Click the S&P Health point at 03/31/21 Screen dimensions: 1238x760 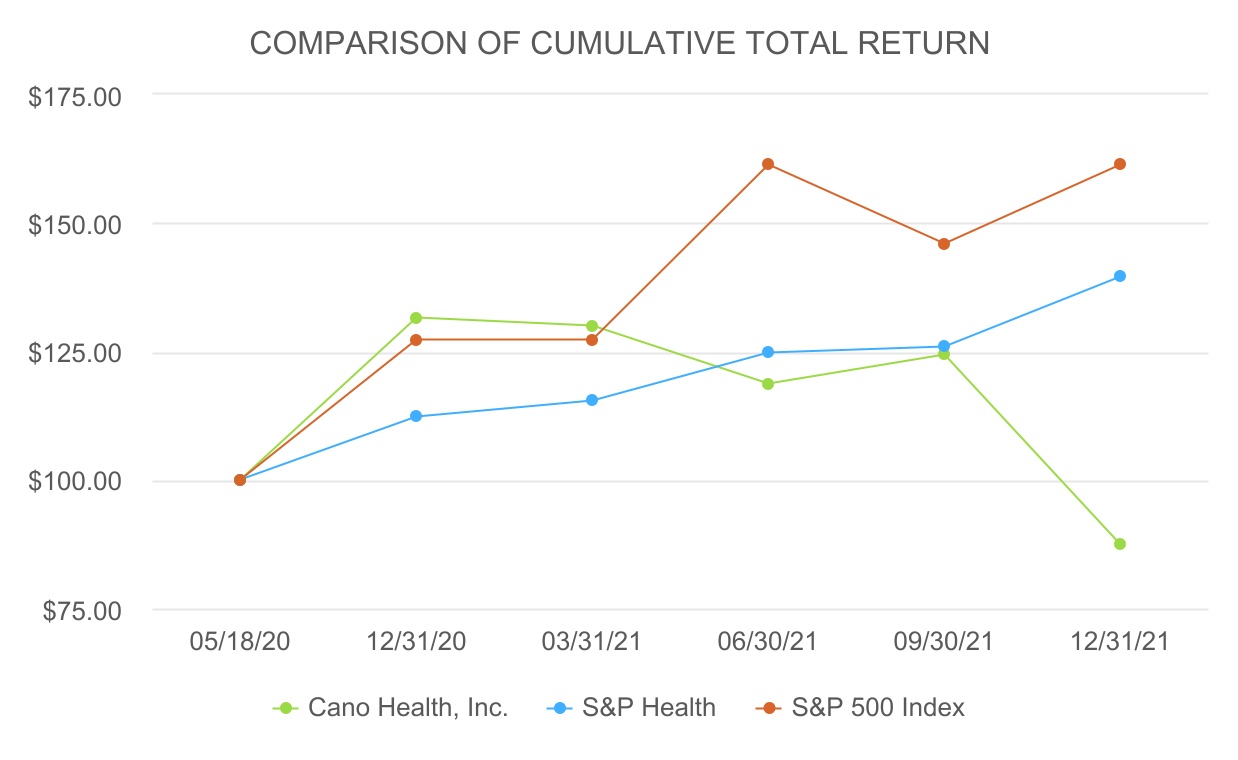(592, 400)
